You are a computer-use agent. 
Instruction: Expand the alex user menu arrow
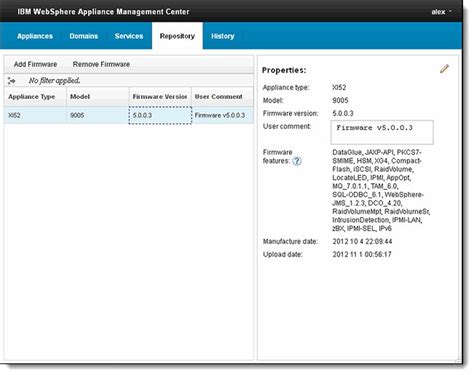coord(450,11)
